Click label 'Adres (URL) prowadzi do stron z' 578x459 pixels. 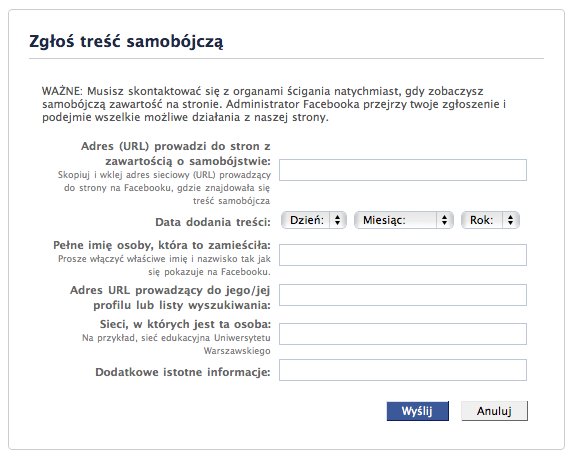tap(175, 146)
